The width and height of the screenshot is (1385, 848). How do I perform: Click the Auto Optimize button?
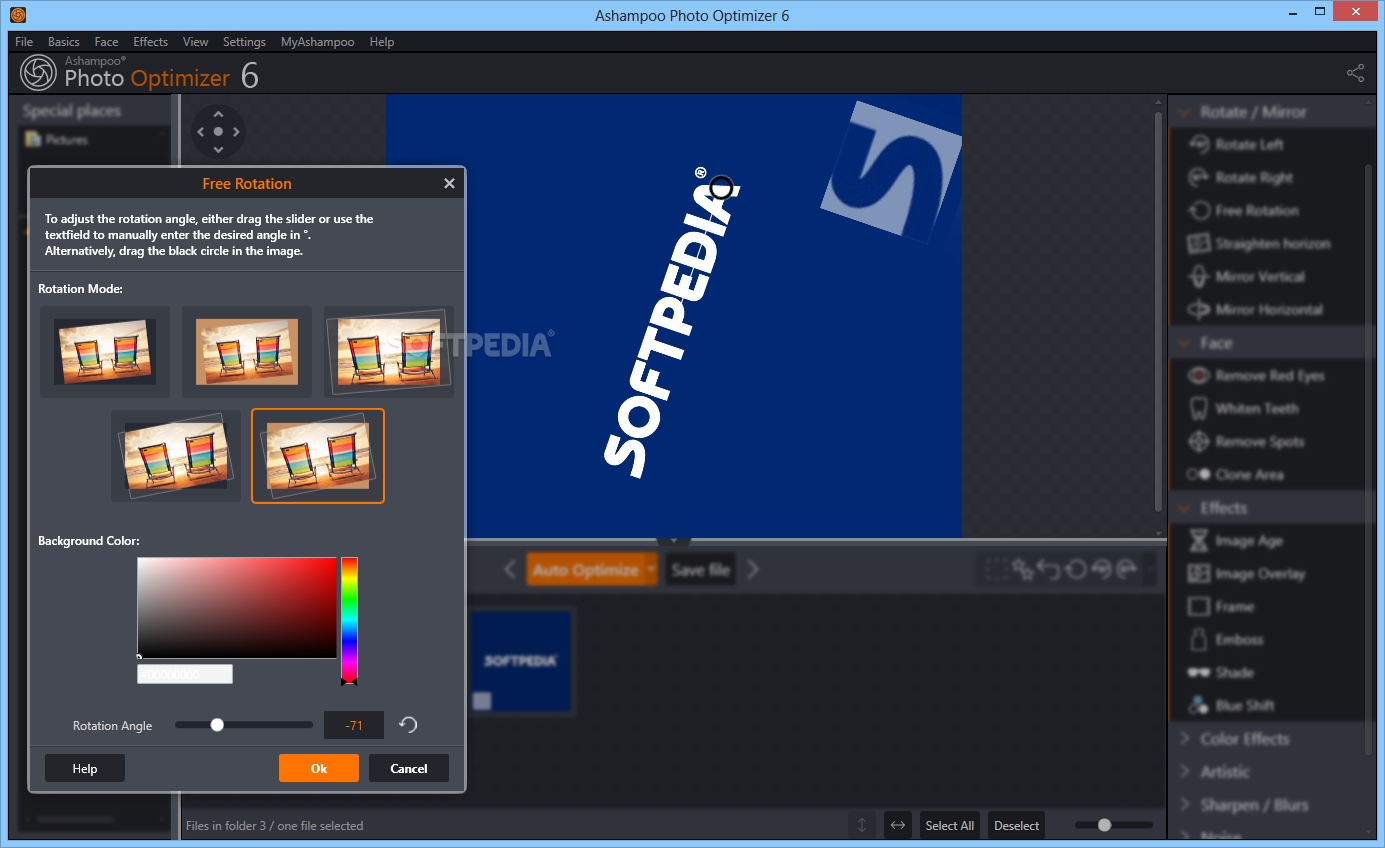pyautogui.click(x=586, y=569)
